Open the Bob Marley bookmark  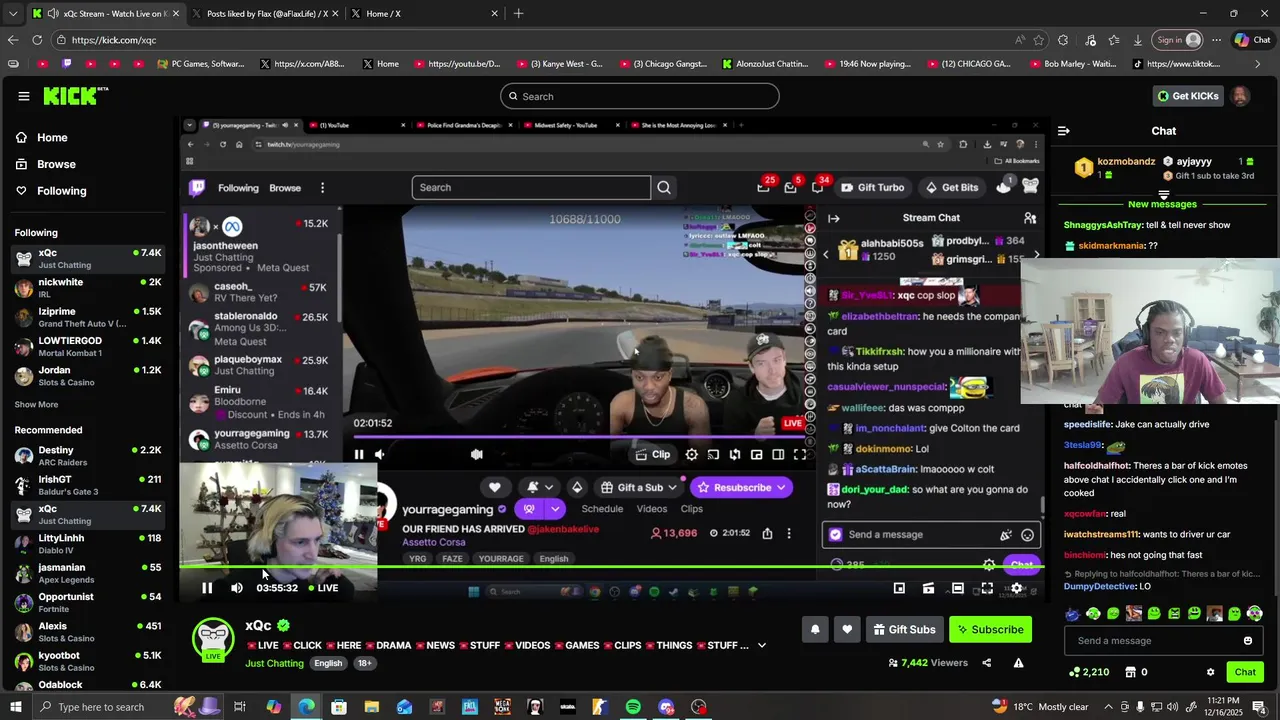[x=1072, y=64]
